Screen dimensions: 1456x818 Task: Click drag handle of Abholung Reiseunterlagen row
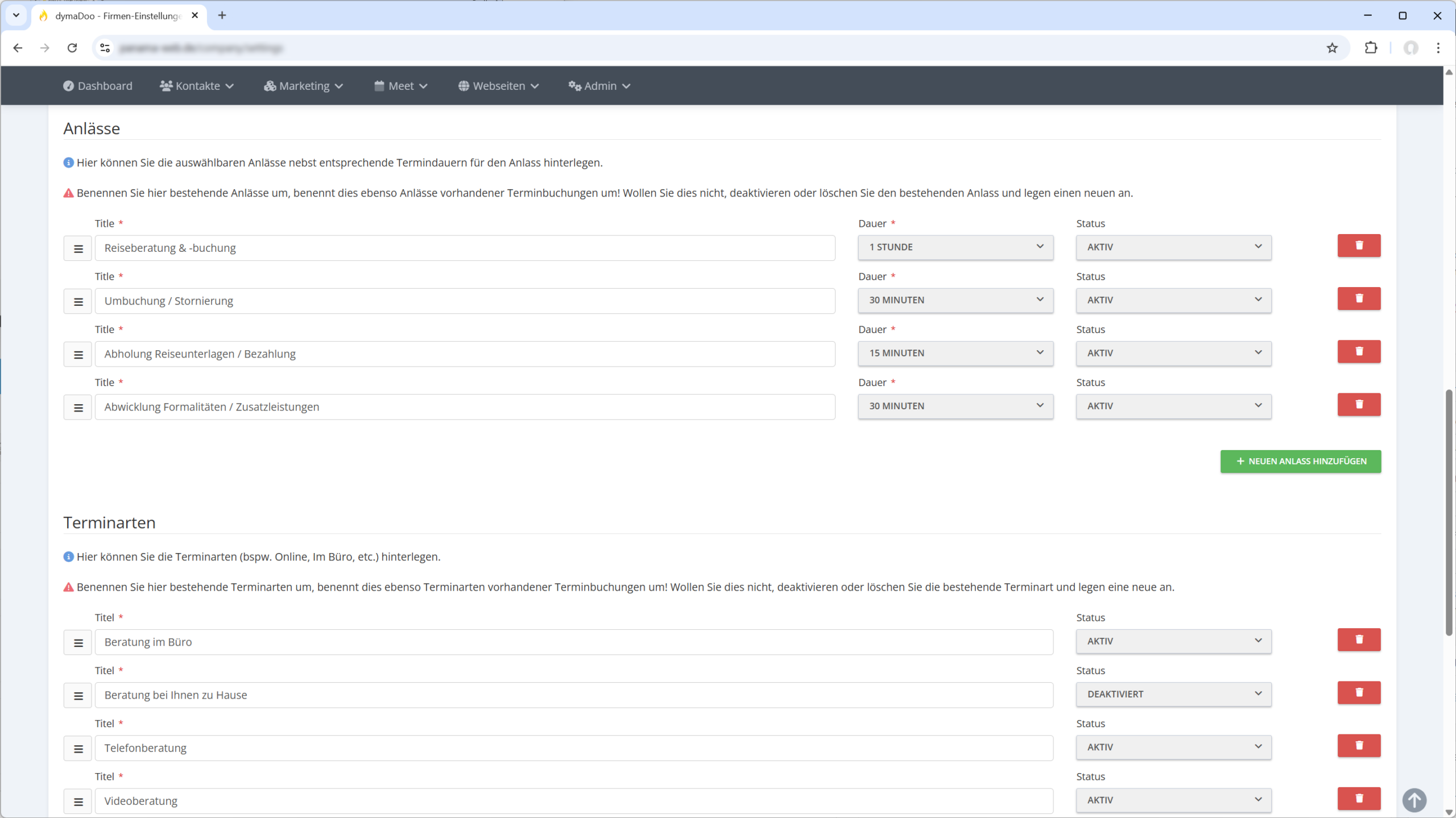tap(78, 354)
